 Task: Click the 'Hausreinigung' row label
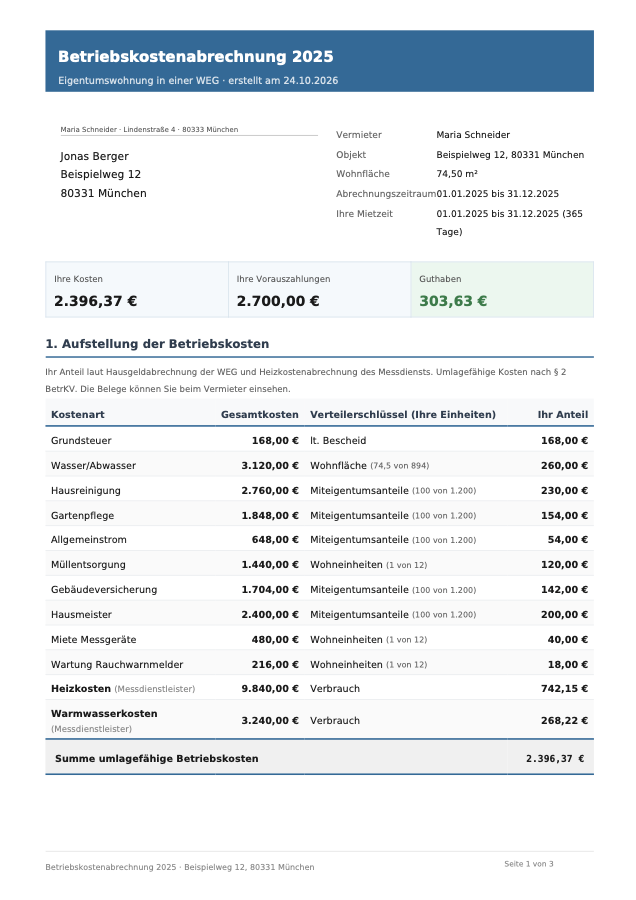coord(86,491)
